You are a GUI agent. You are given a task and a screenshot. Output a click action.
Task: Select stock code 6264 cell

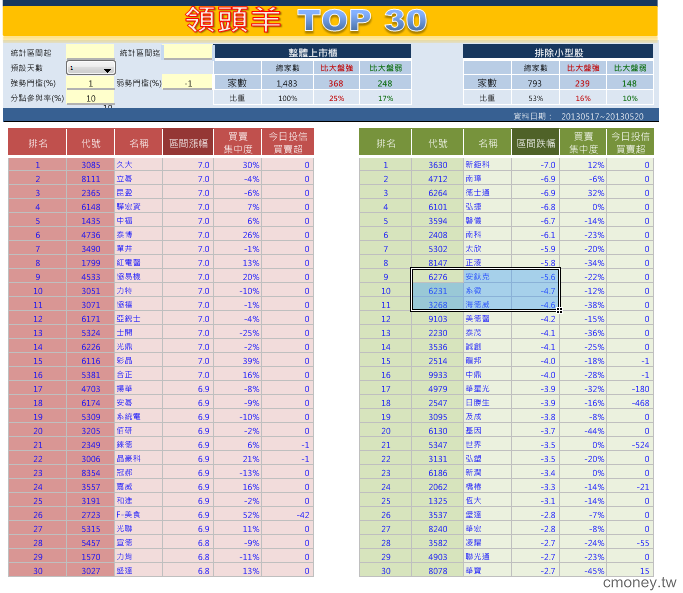pyautogui.click(x=438, y=193)
